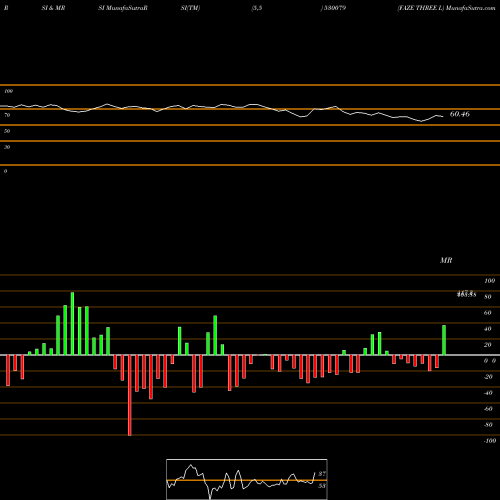
Task: Click the 57 label in the mini chart
Action: 322,474
